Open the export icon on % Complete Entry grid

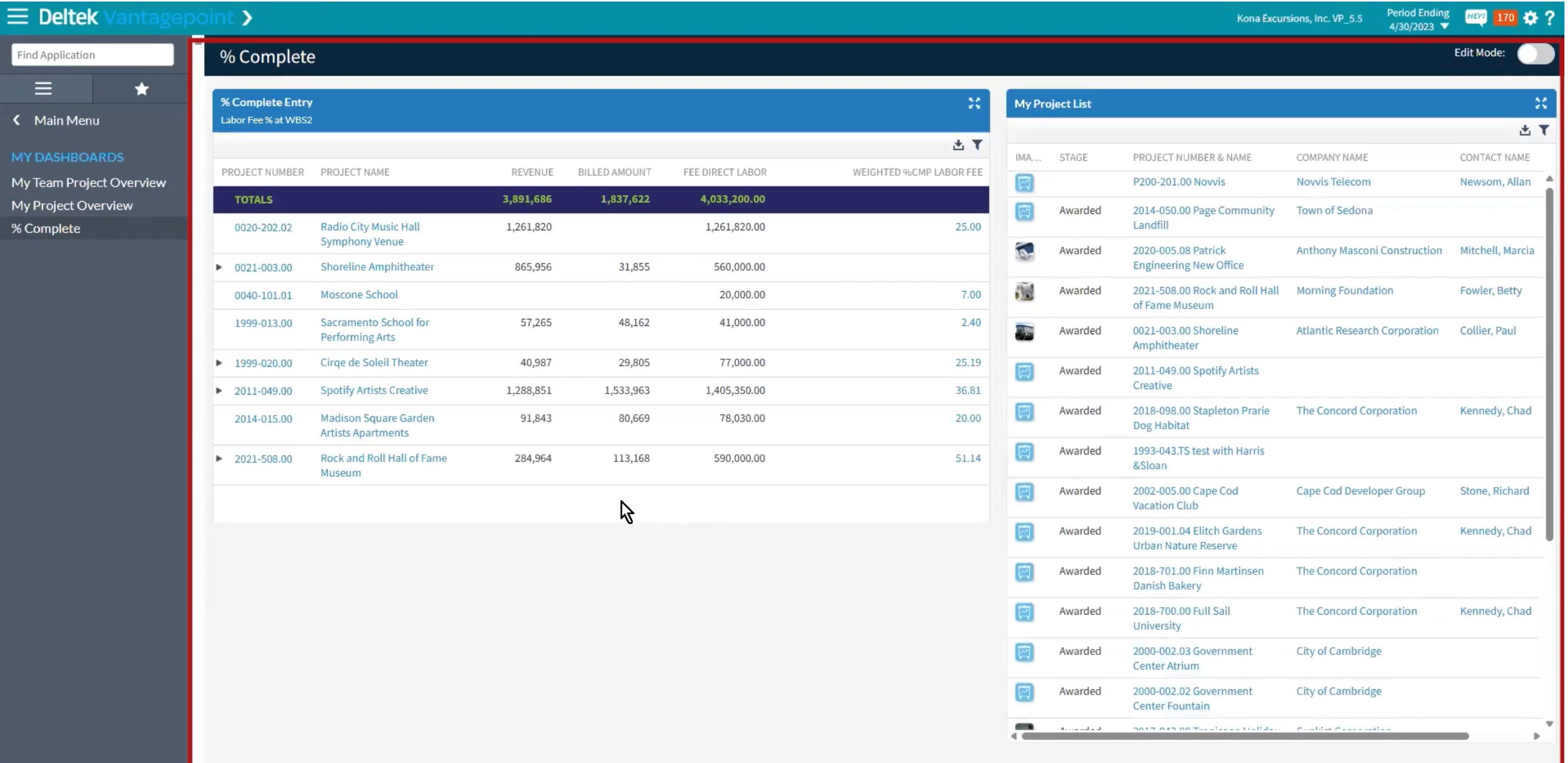[x=958, y=145]
